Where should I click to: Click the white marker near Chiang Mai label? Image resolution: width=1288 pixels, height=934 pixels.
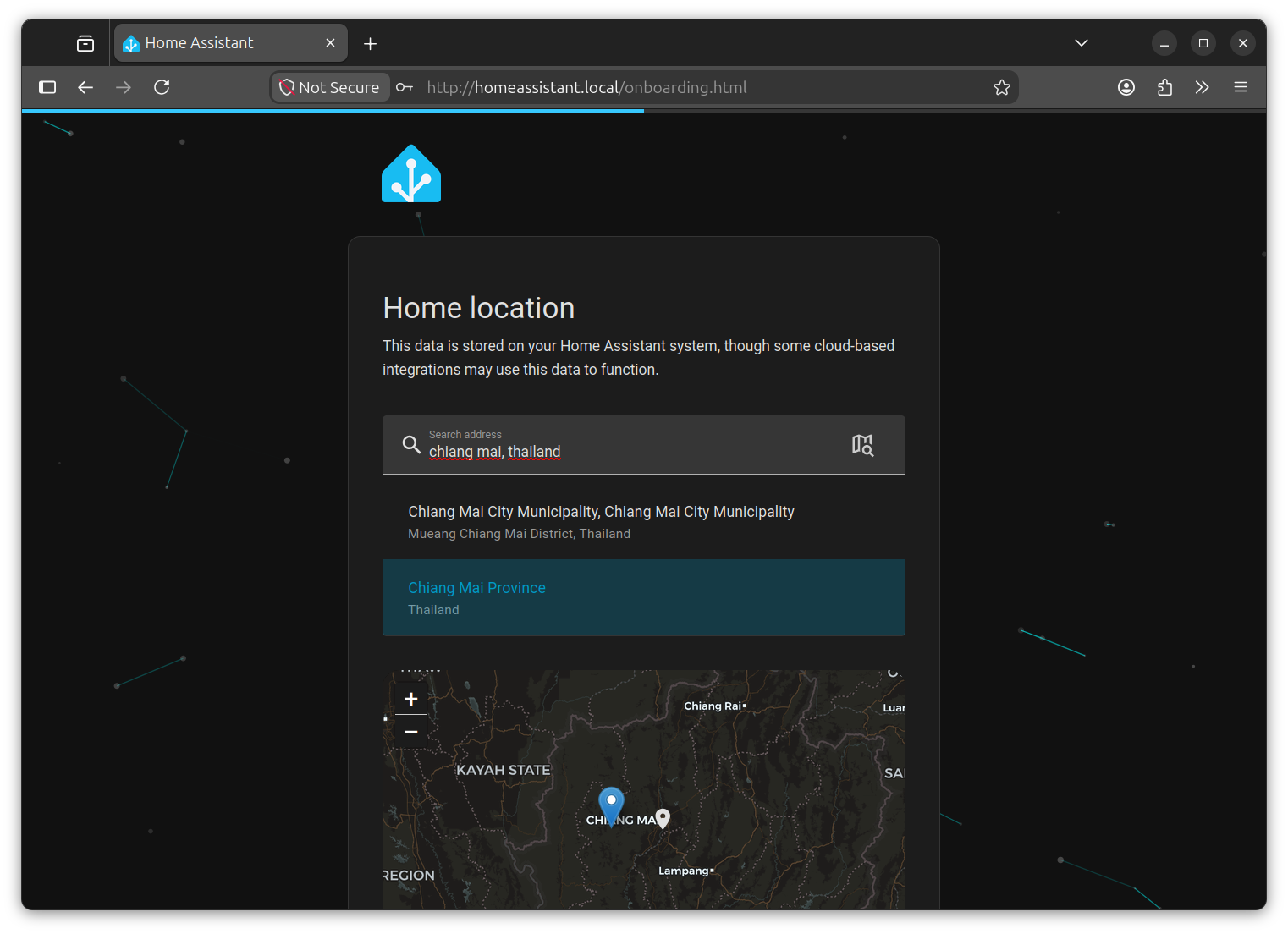663,818
